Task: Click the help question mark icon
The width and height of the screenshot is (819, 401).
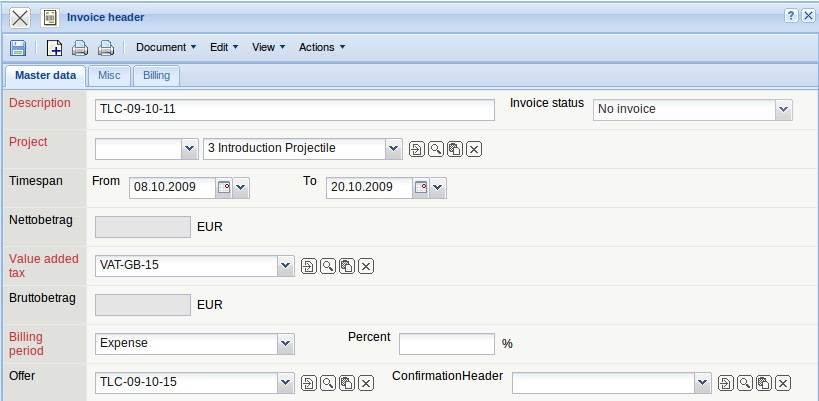Action: click(x=790, y=16)
